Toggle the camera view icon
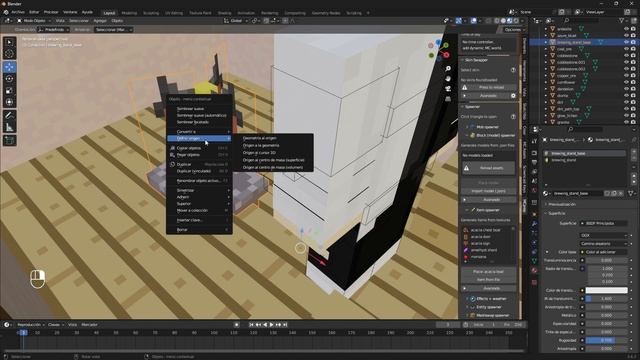 448,89
